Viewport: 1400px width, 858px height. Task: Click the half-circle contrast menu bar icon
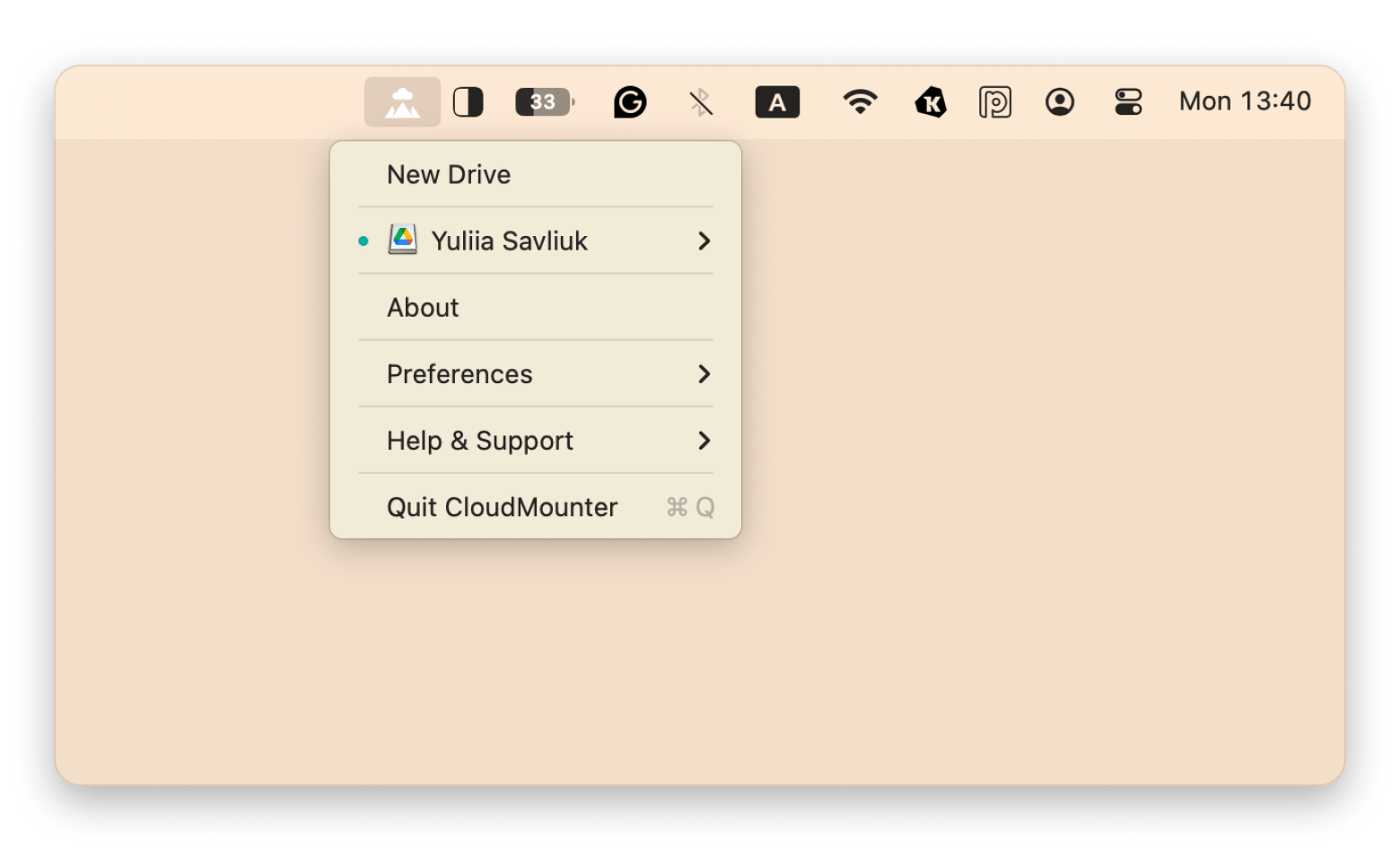coord(468,102)
